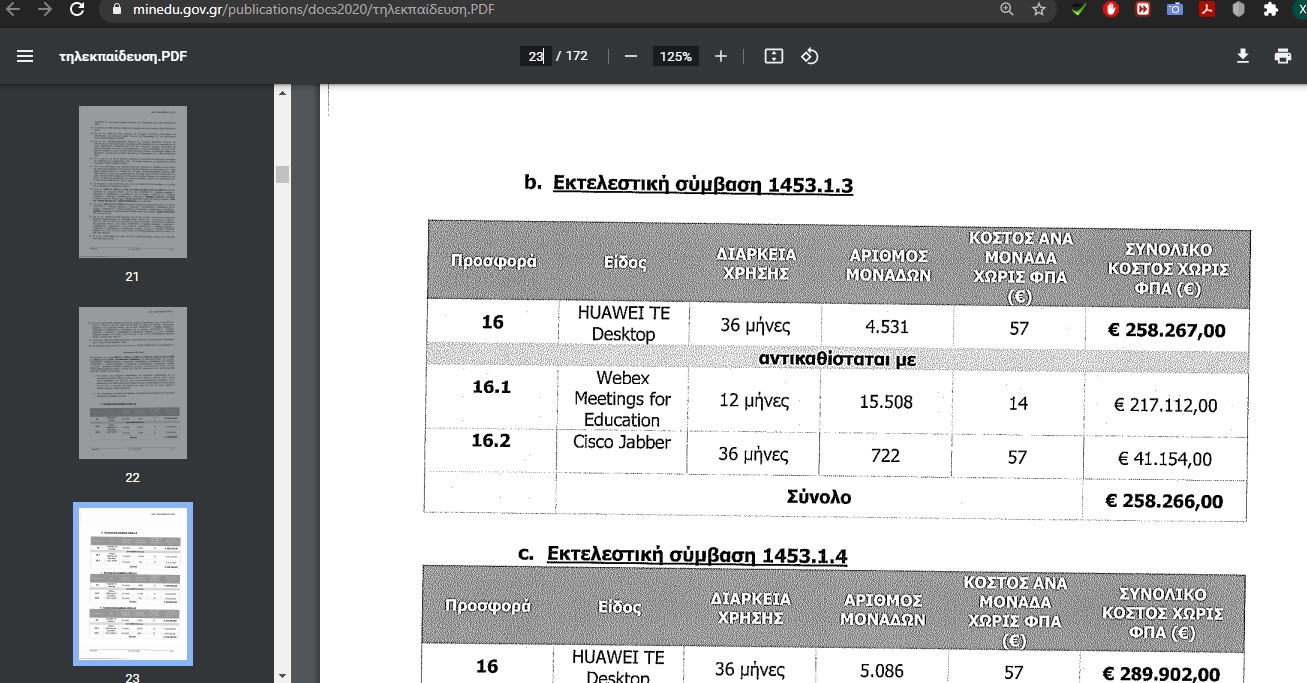This screenshot has width=1307, height=683.
Task: Select the highlighted page 23 thumbnail
Action: pyautogui.click(x=133, y=584)
